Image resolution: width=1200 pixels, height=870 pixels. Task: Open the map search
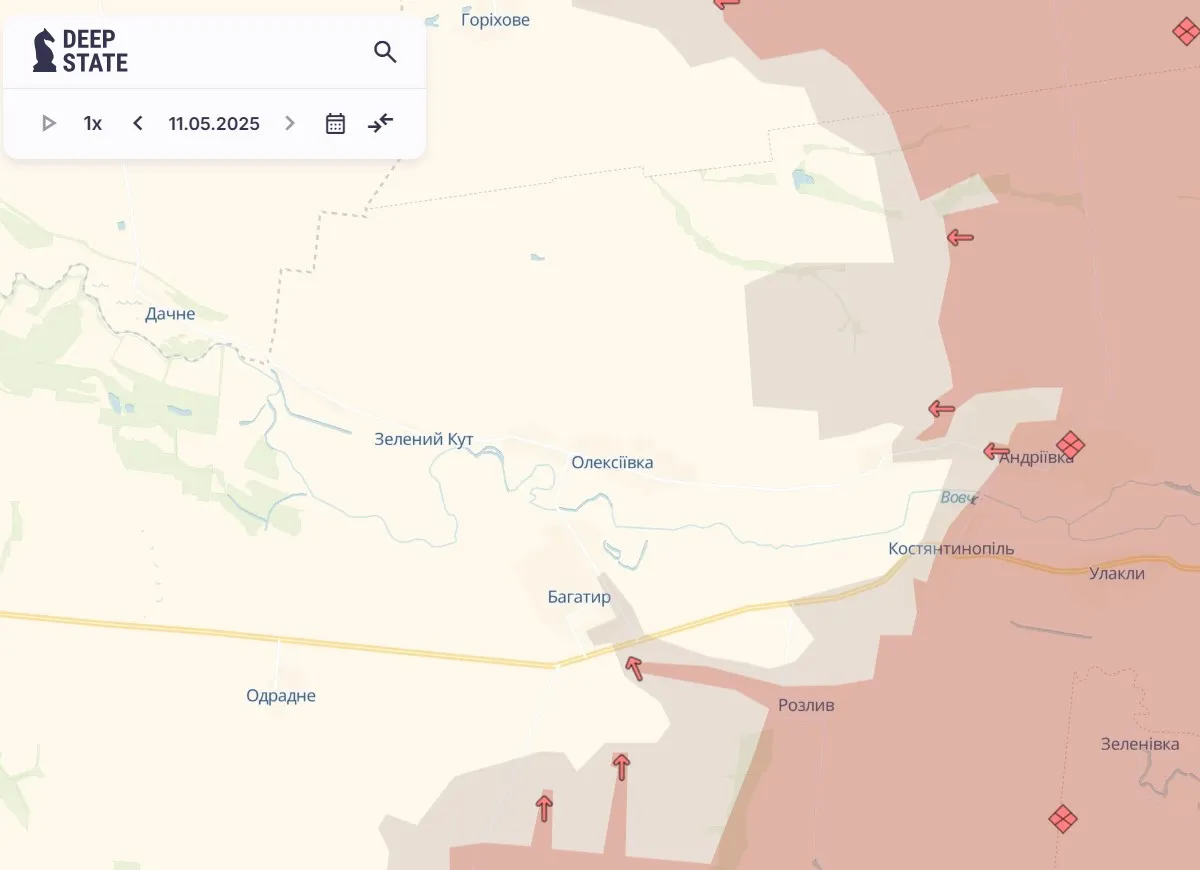pos(385,52)
